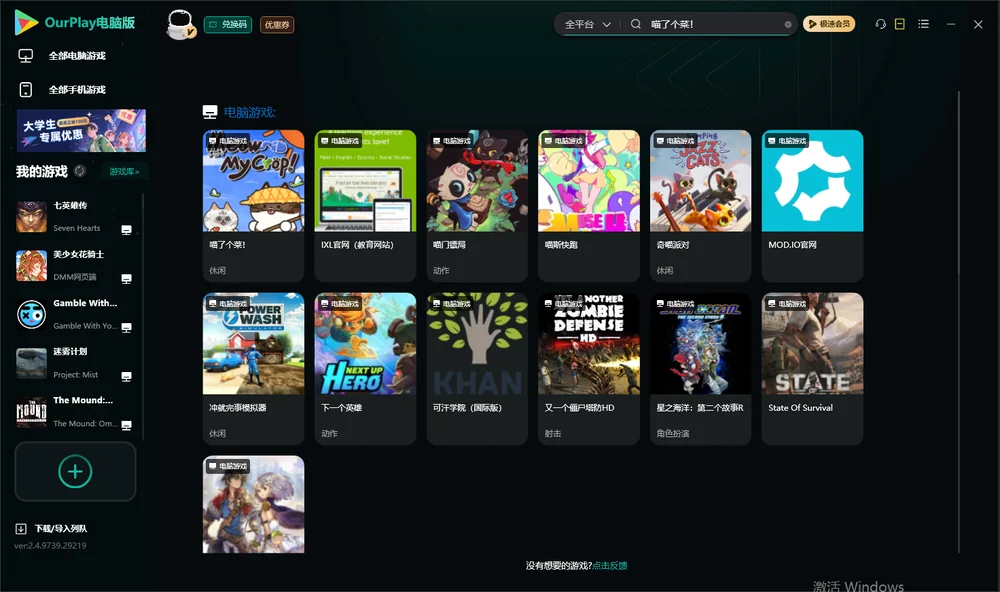Screen dimensions: 1000x592
Task: Select 七英雄传 text in my games
Action: [x=70, y=205]
